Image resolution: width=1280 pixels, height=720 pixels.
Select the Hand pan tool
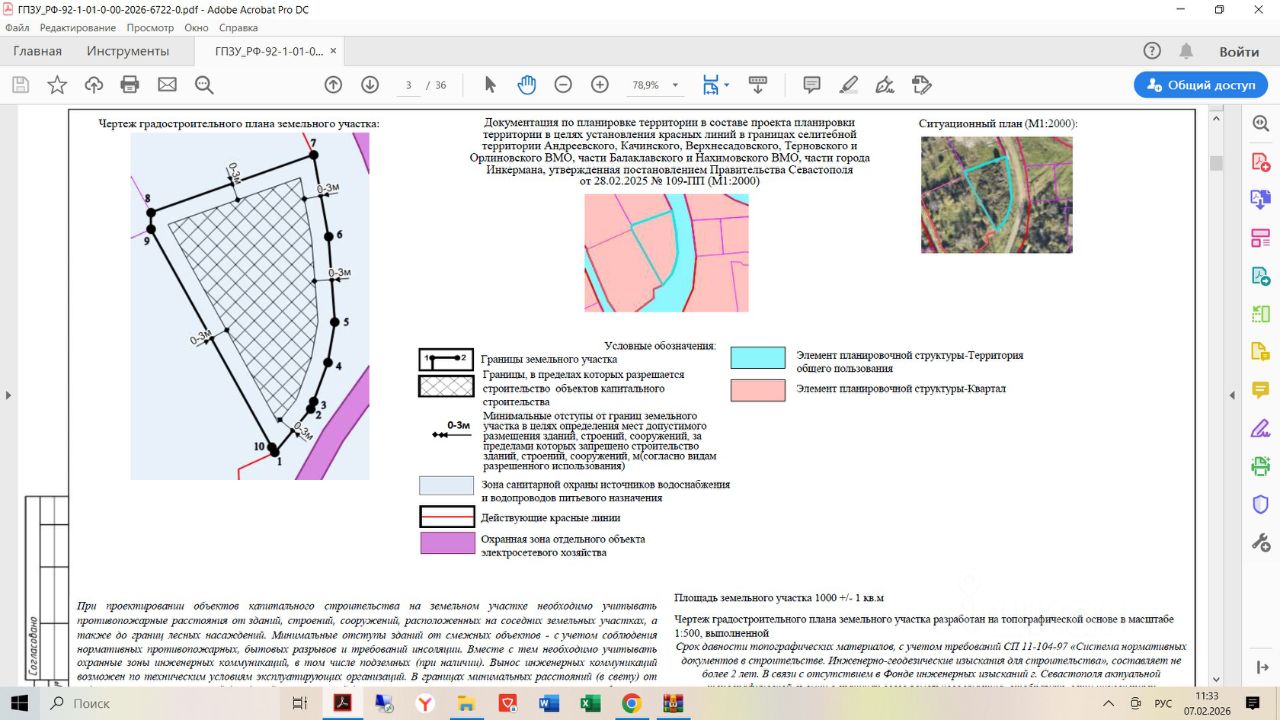tap(526, 85)
